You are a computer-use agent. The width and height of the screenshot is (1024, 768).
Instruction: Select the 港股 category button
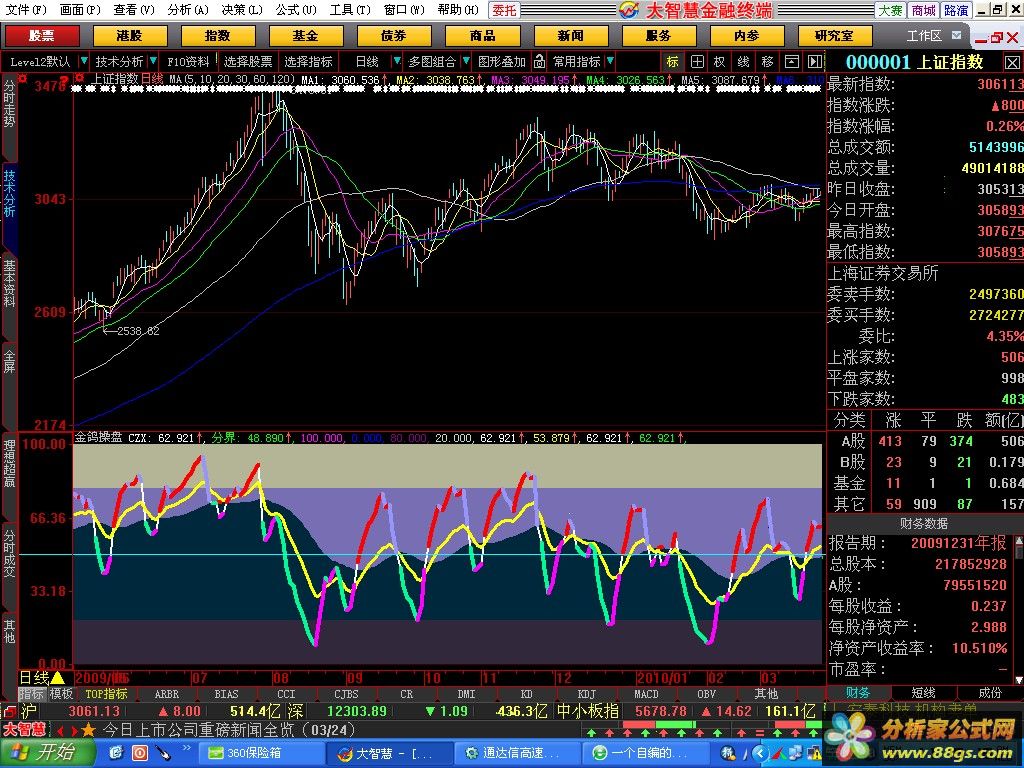click(130, 35)
